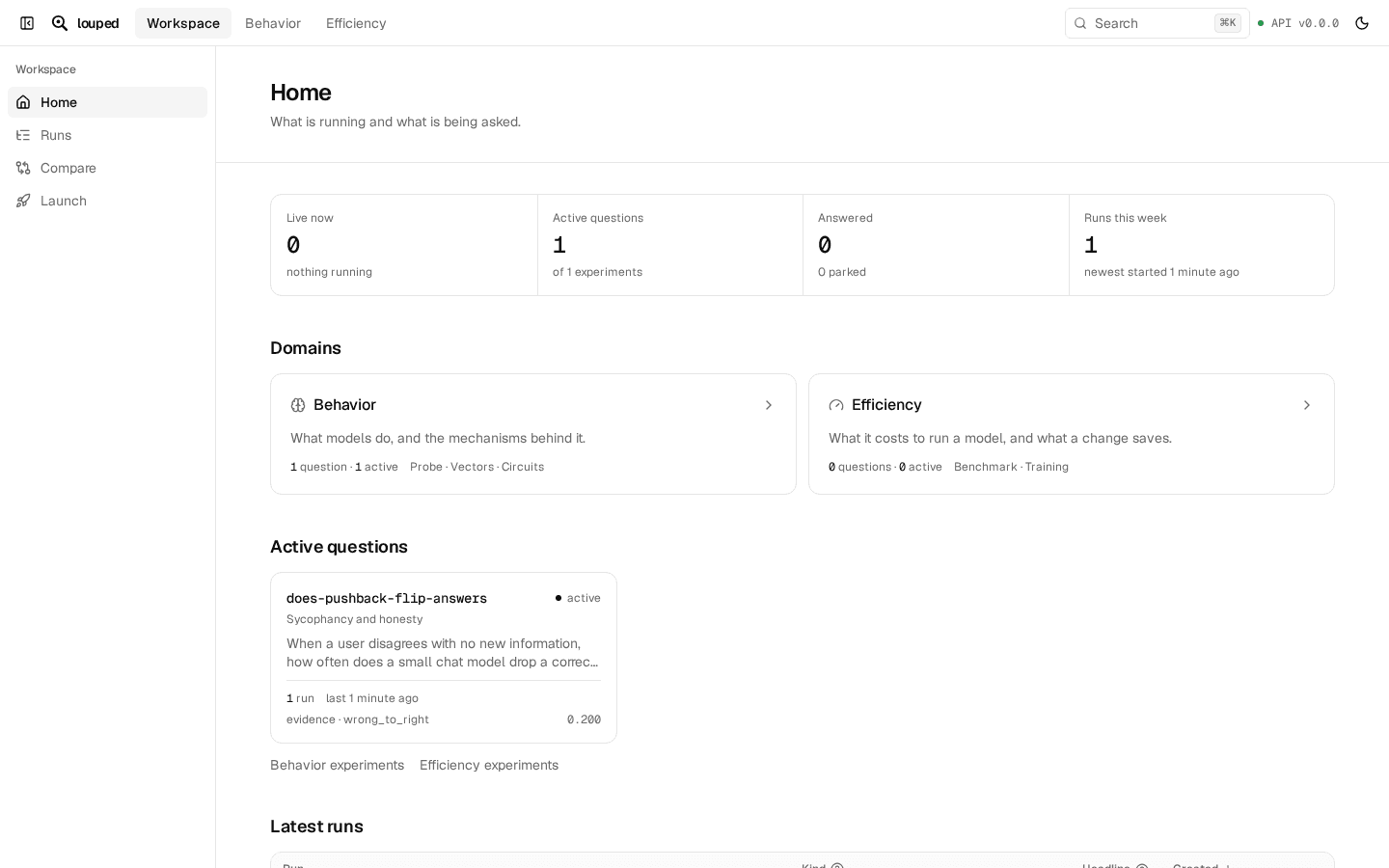Image resolution: width=1389 pixels, height=868 pixels.
Task: Select Runs in the sidebar
Action: point(107,135)
